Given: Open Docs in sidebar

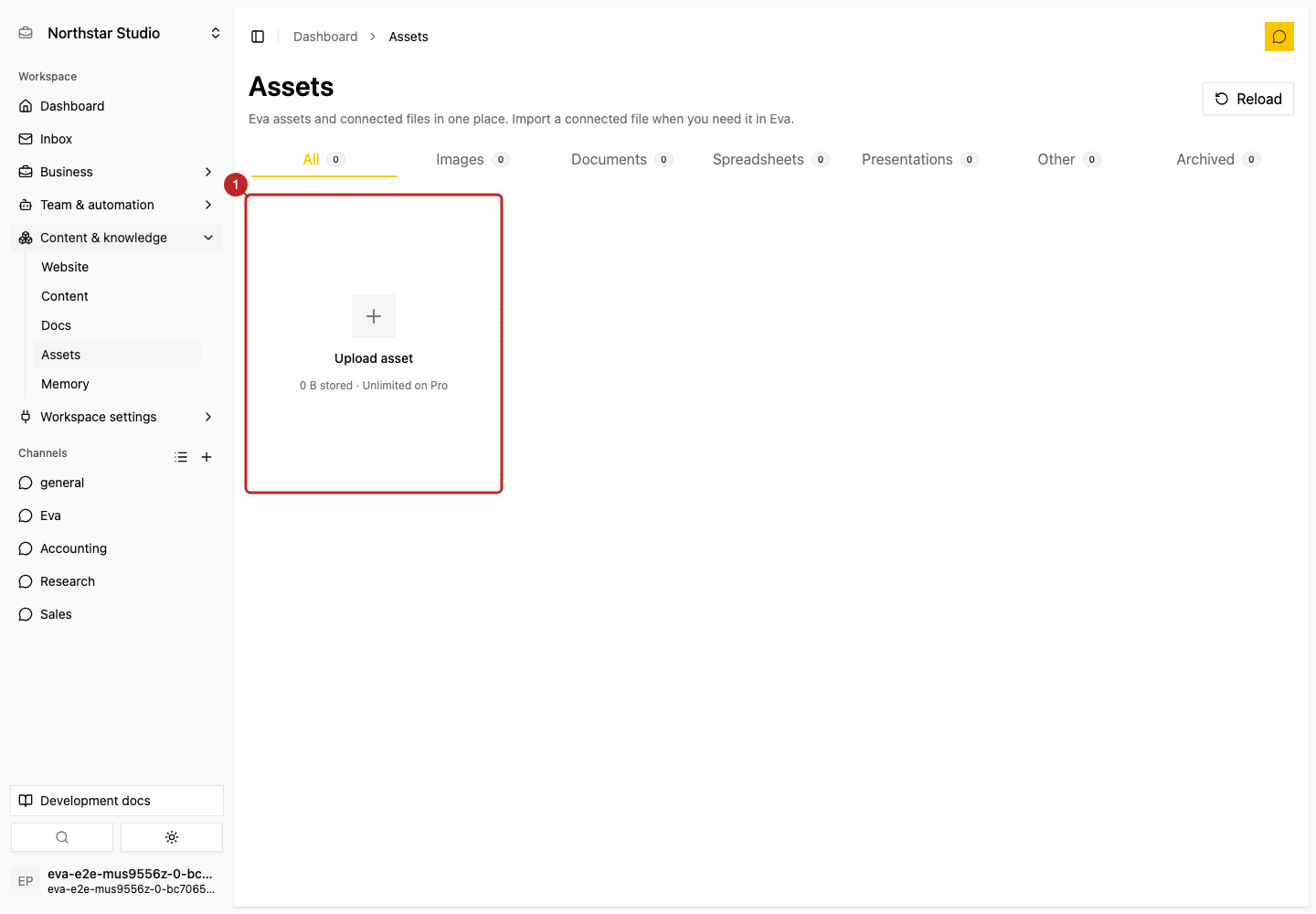Looking at the screenshot, I should [56, 325].
